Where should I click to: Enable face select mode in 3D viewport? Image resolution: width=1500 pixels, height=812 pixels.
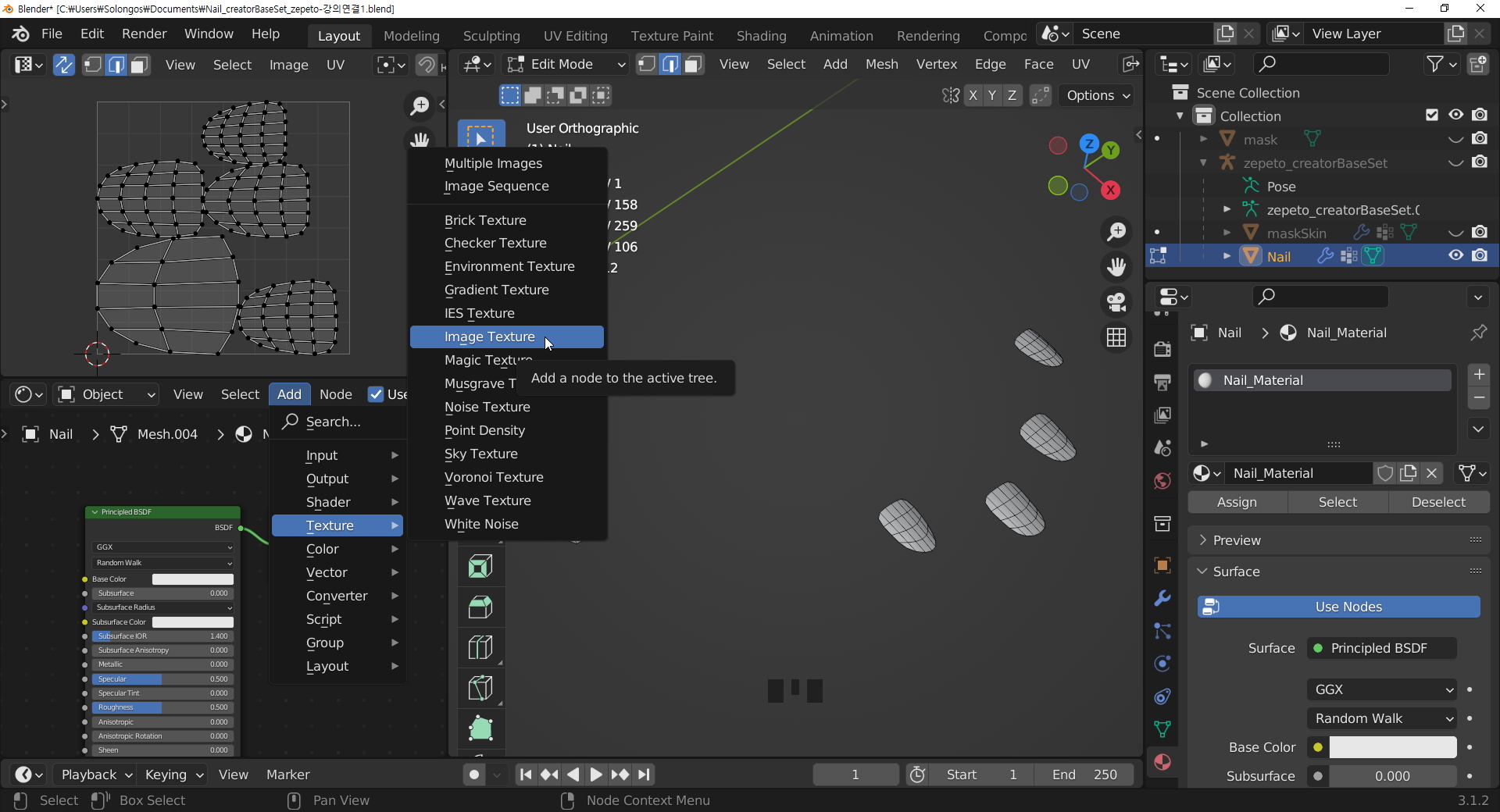click(x=693, y=64)
